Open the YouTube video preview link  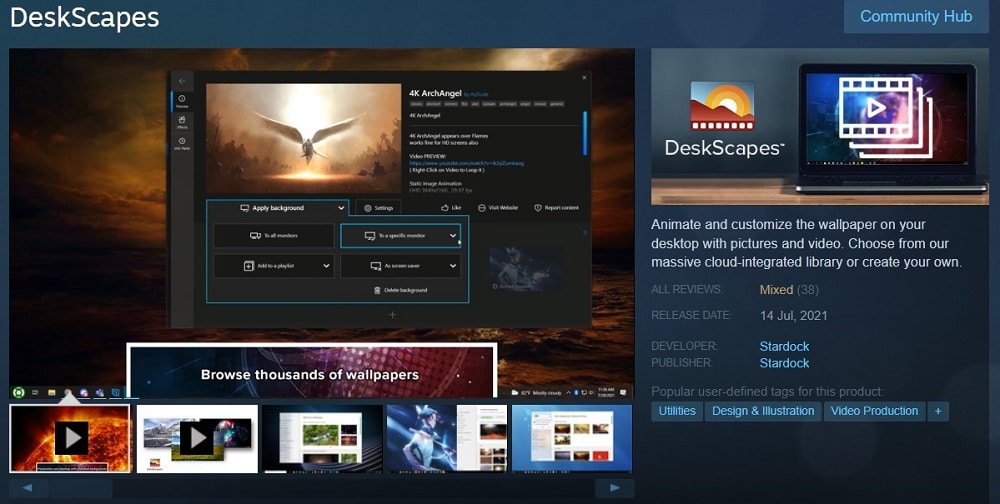[x=466, y=163]
